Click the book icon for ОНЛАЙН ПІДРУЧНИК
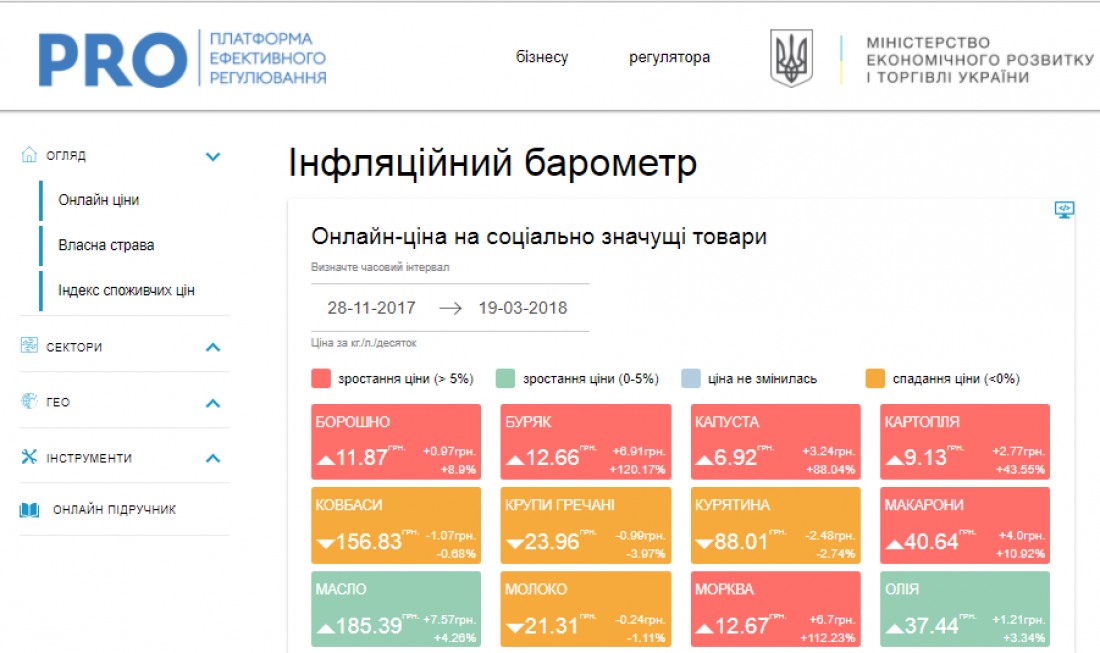Viewport: 1100px width, 653px height. (30, 510)
